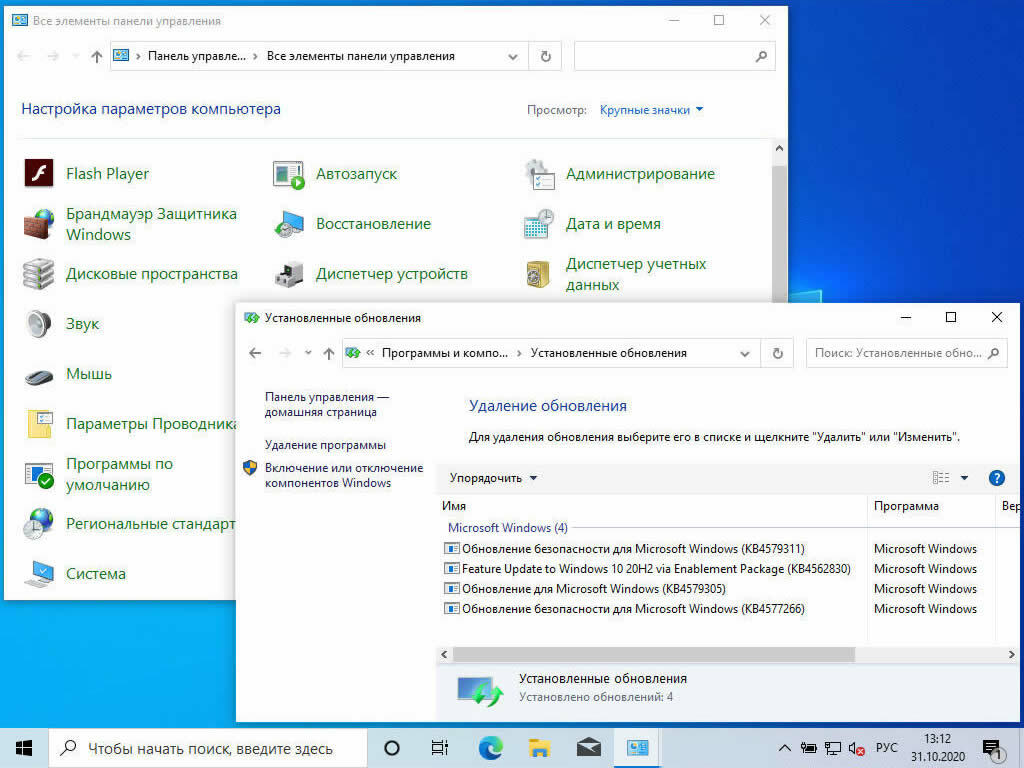Show hidden tray icons chevron
Image resolution: width=1024 pixels, height=768 pixels.
[784, 748]
